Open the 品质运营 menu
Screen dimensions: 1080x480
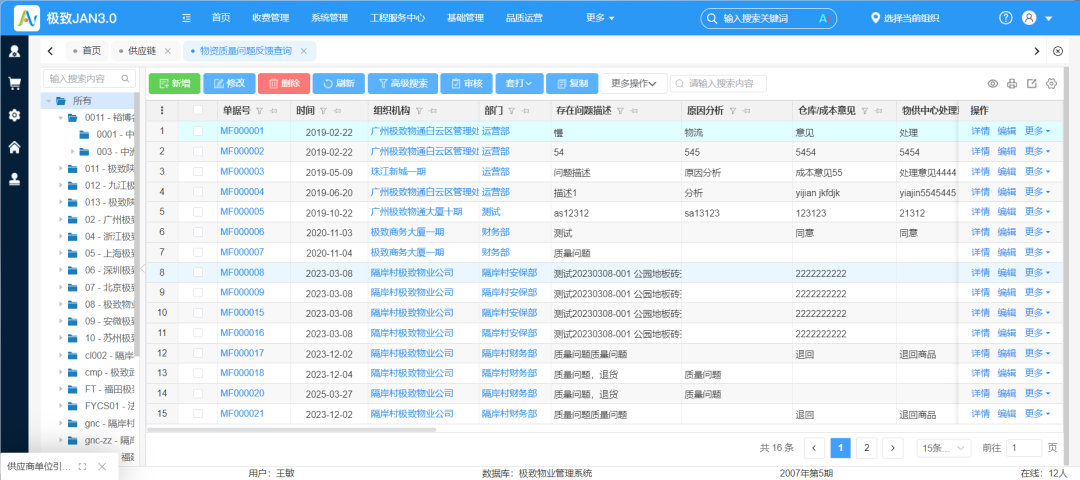click(x=524, y=18)
